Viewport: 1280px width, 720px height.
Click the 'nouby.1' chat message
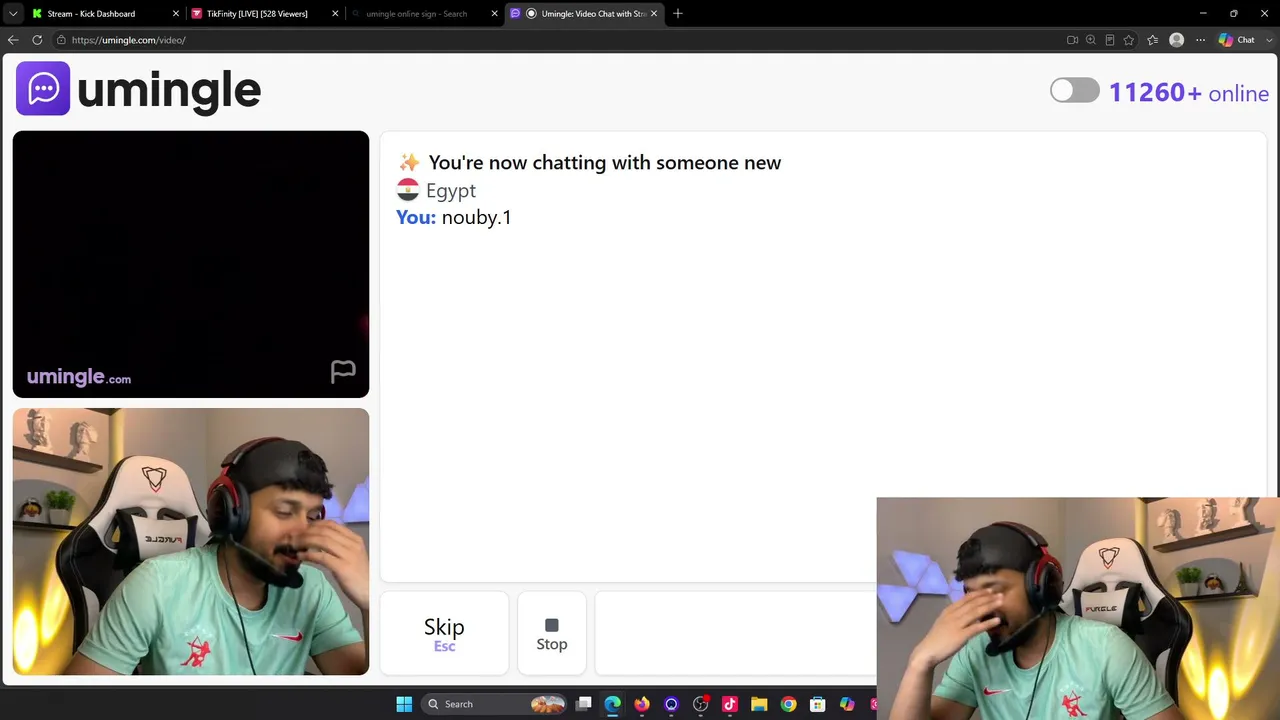[476, 217]
